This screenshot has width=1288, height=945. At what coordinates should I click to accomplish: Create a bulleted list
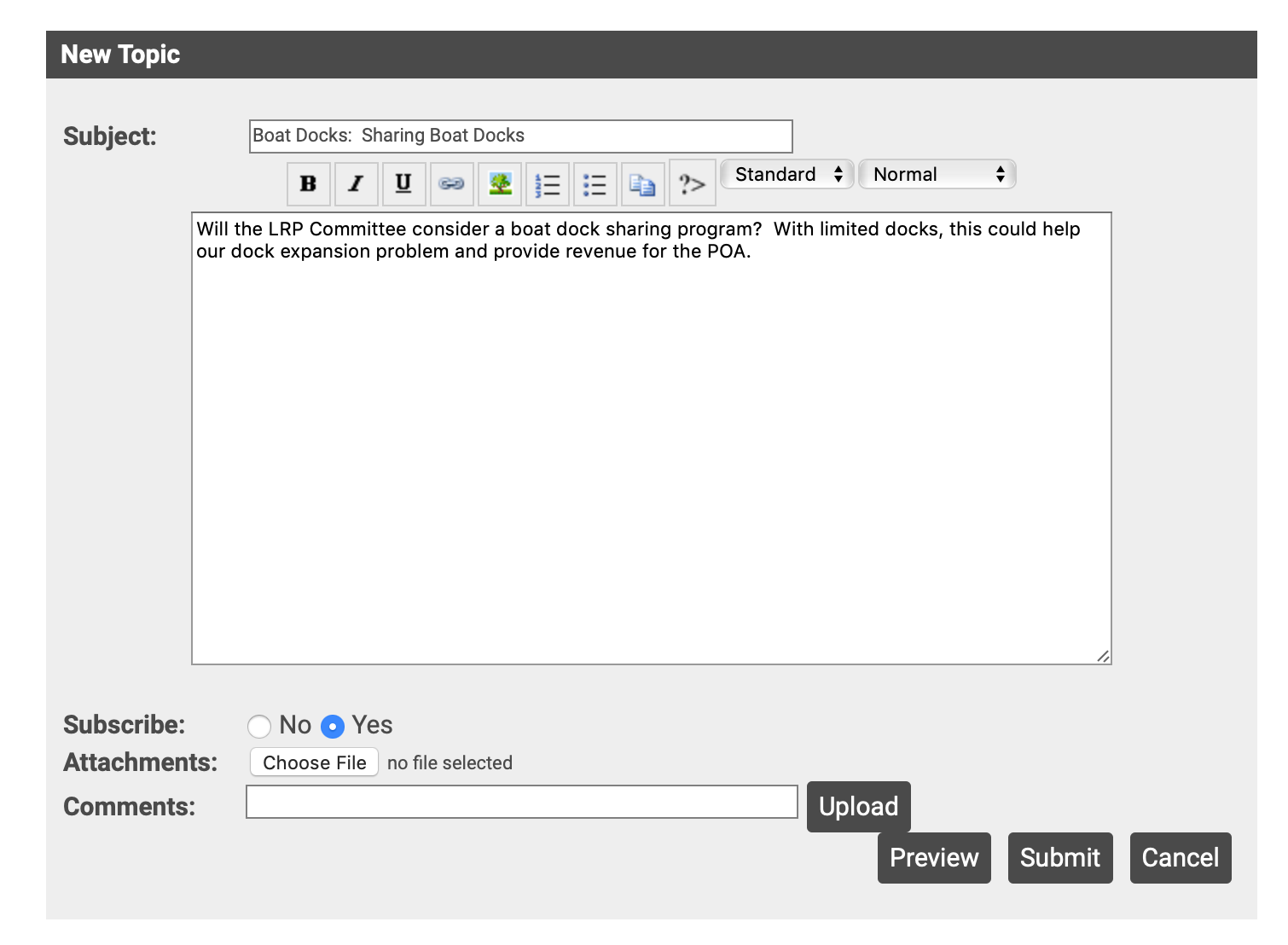pyautogui.click(x=595, y=183)
